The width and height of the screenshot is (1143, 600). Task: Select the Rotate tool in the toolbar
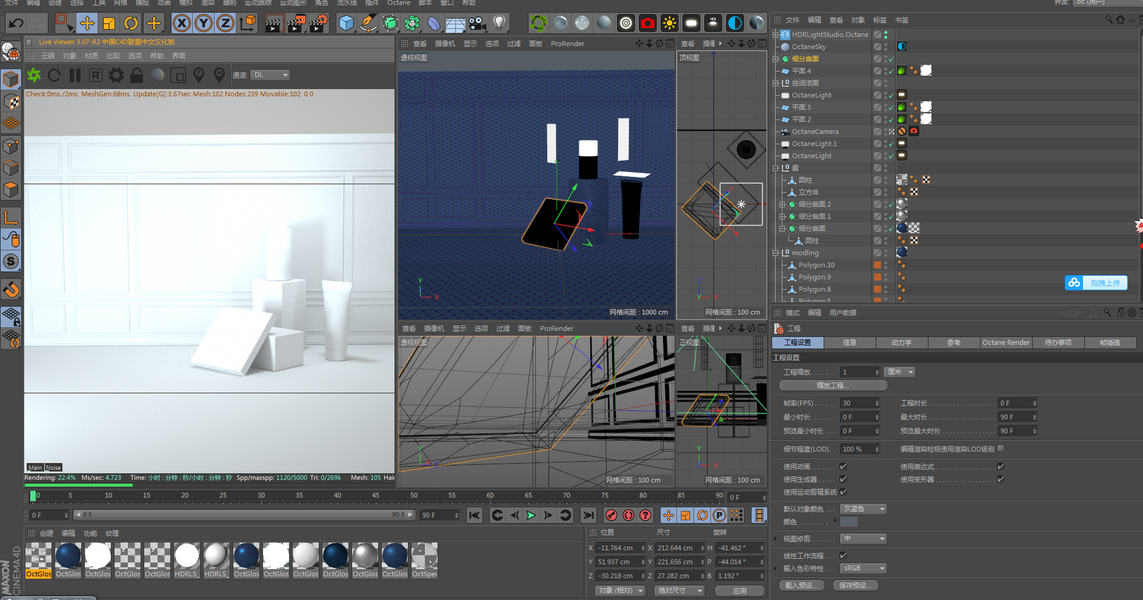(130, 23)
